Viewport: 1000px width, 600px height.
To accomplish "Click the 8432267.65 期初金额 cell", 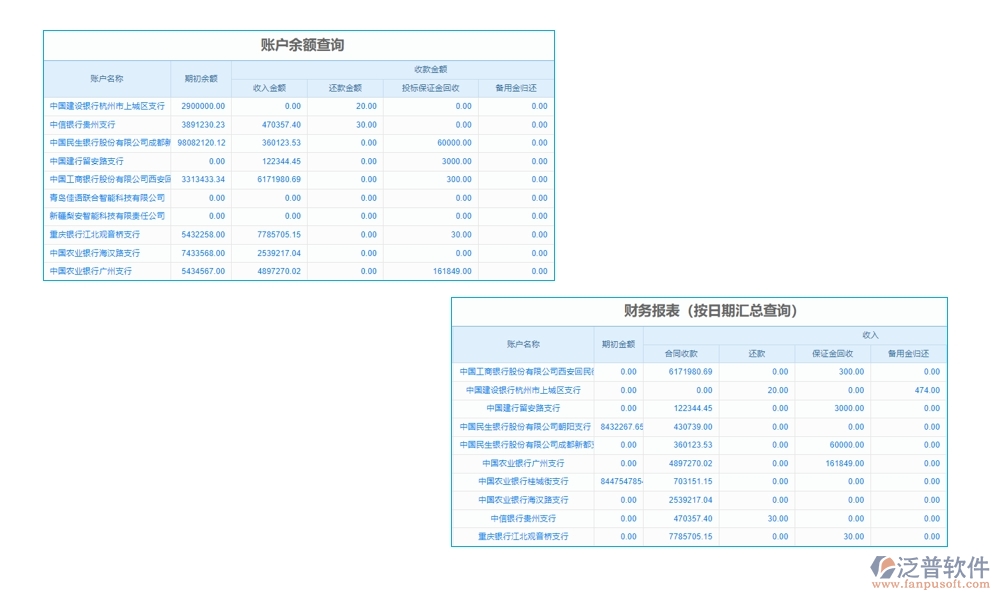I will [x=621, y=426].
